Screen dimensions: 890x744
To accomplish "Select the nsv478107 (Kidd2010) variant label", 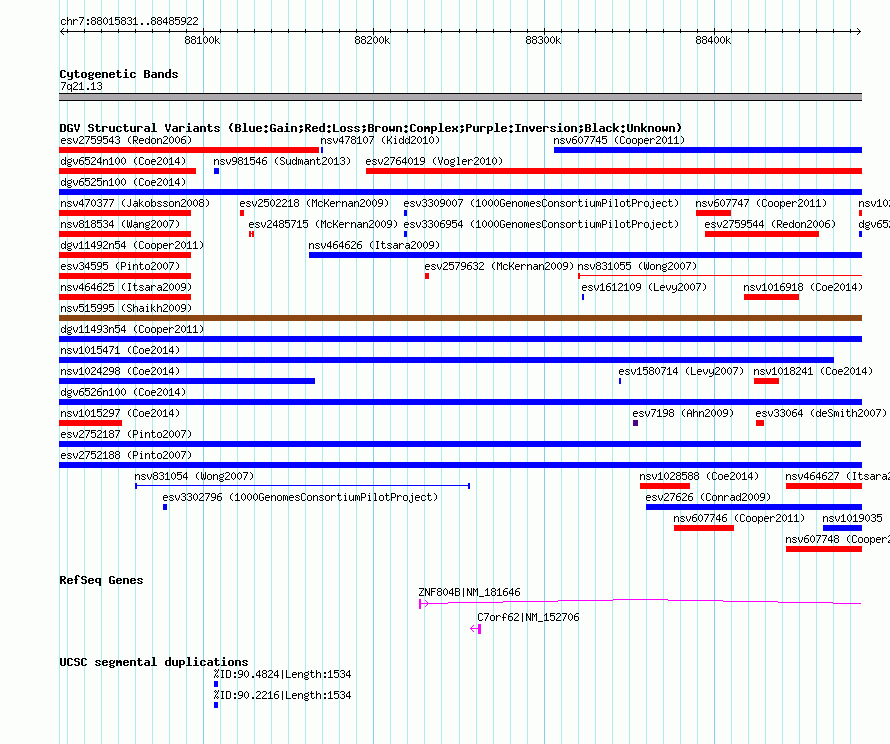I will click(x=380, y=140).
